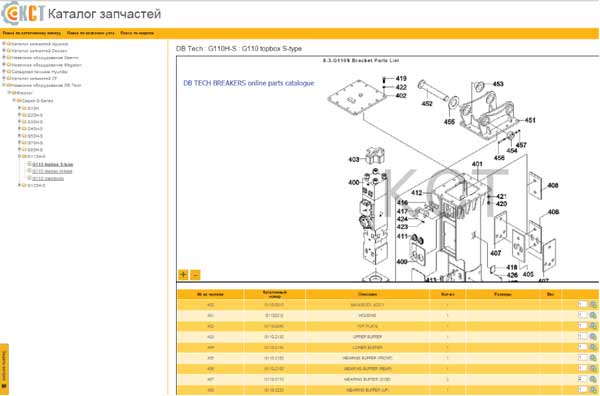Add TOP PLATE row to cart icon
Image resolution: width=600 pixels, height=396 pixels.
593,326
